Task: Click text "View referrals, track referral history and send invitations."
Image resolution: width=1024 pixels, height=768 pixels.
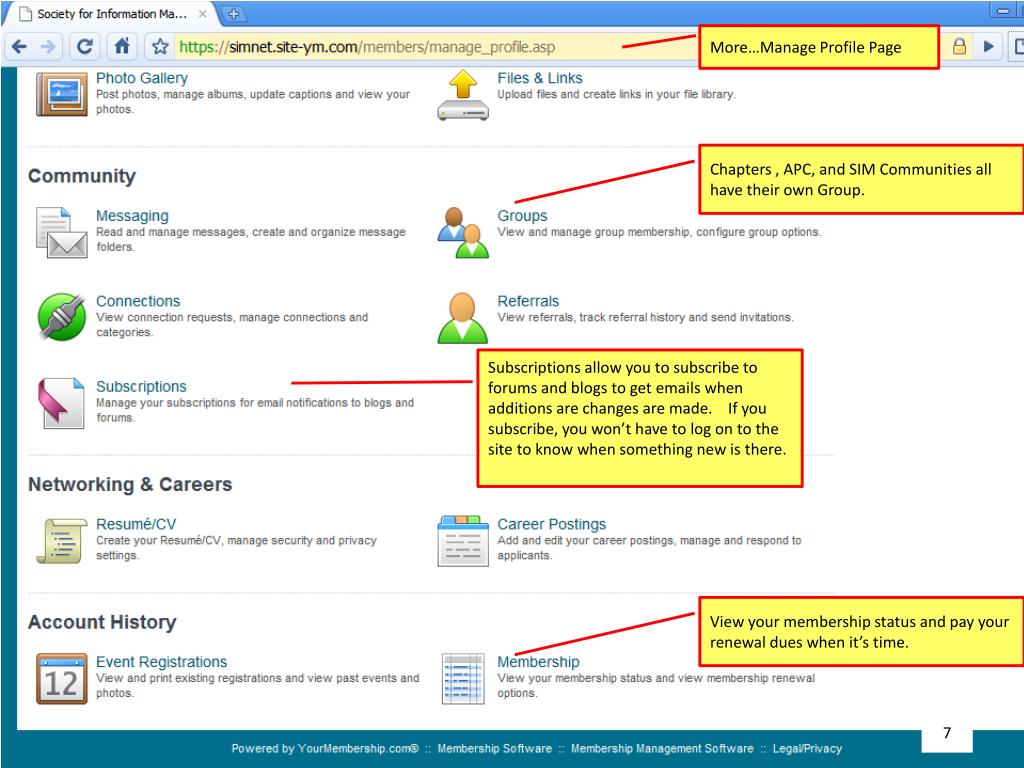Action: tap(645, 317)
